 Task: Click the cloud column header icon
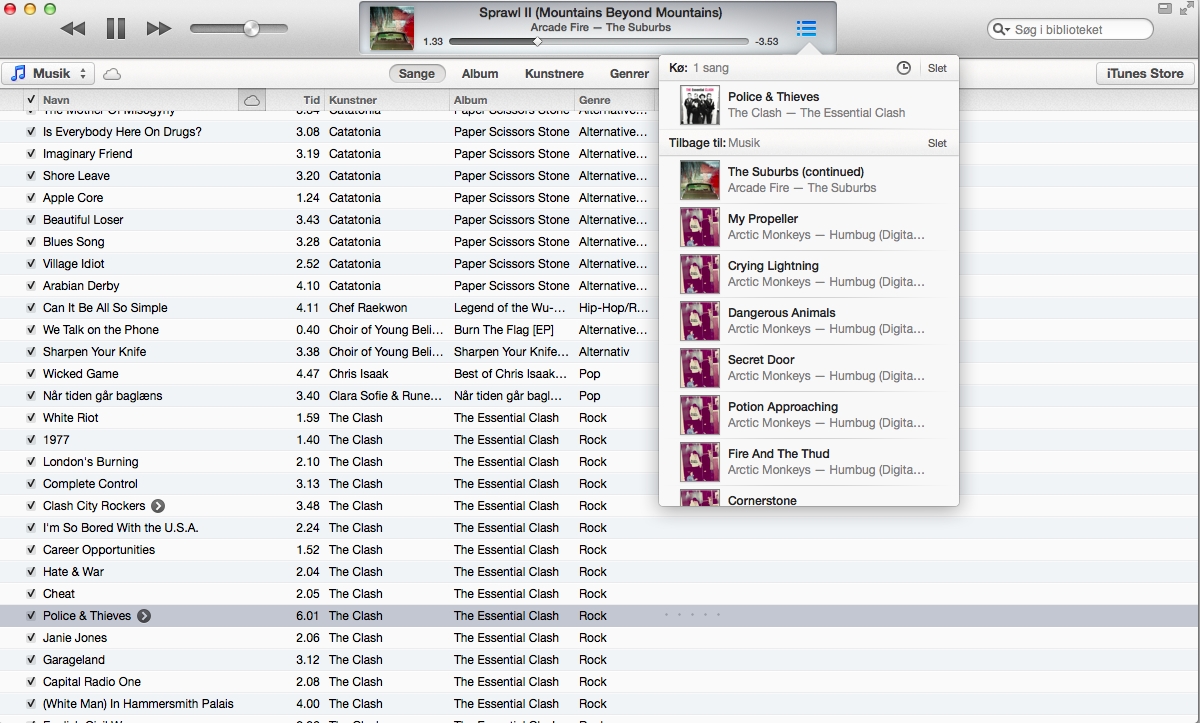[x=252, y=100]
